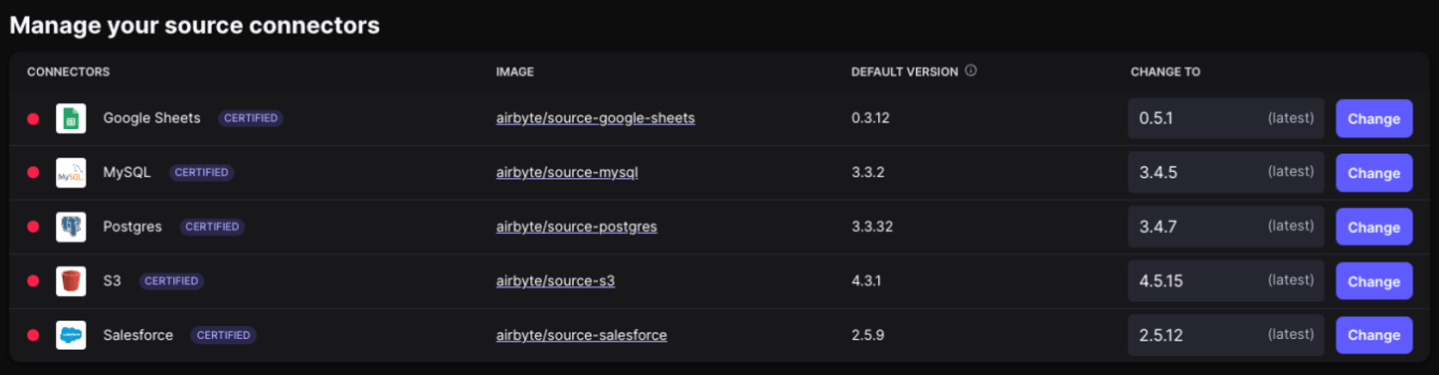Select the MySQL version field showing 3.4.5
This screenshot has height=375, width=1439.
pyautogui.click(x=1226, y=172)
